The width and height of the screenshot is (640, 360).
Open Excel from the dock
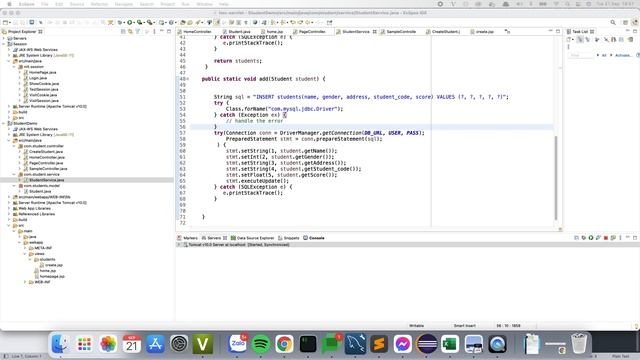[x=450, y=344]
